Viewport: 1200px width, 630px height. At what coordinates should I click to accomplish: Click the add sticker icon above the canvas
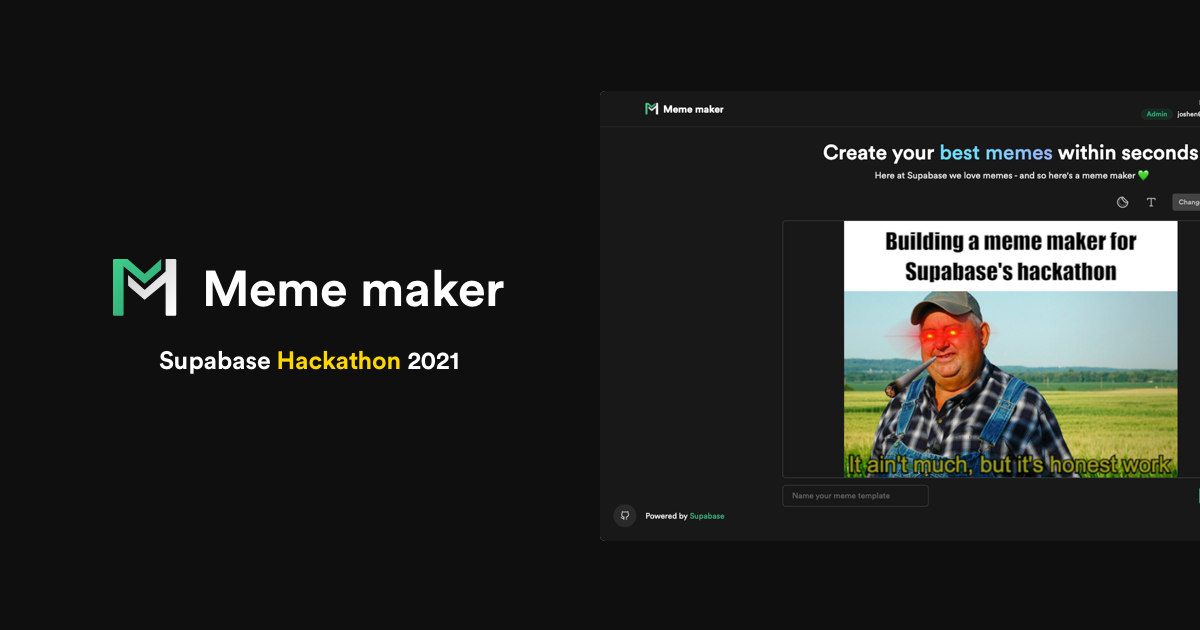point(1123,202)
